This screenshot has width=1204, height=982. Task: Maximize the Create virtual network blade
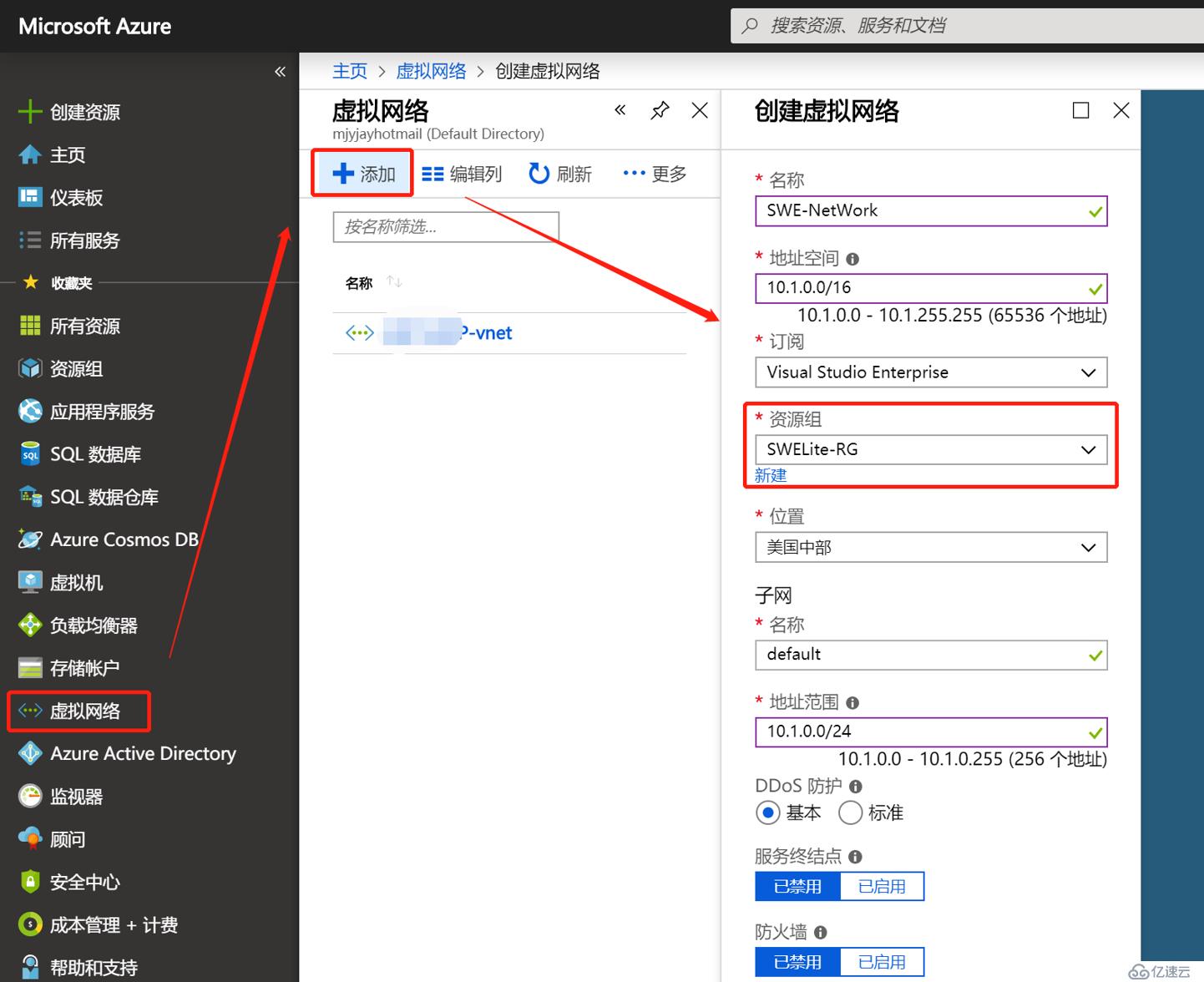tap(1080, 110)
